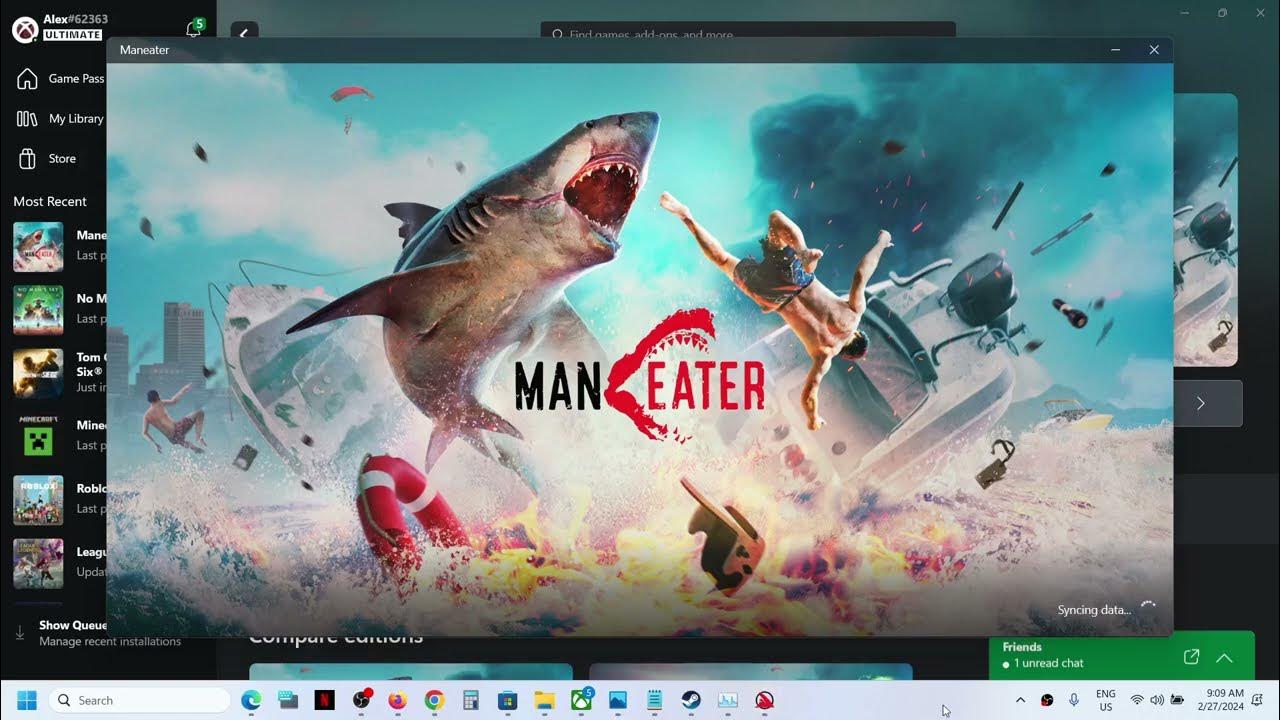
Task: Launch Firefox from the taskbar
Action: coord(398,700)
